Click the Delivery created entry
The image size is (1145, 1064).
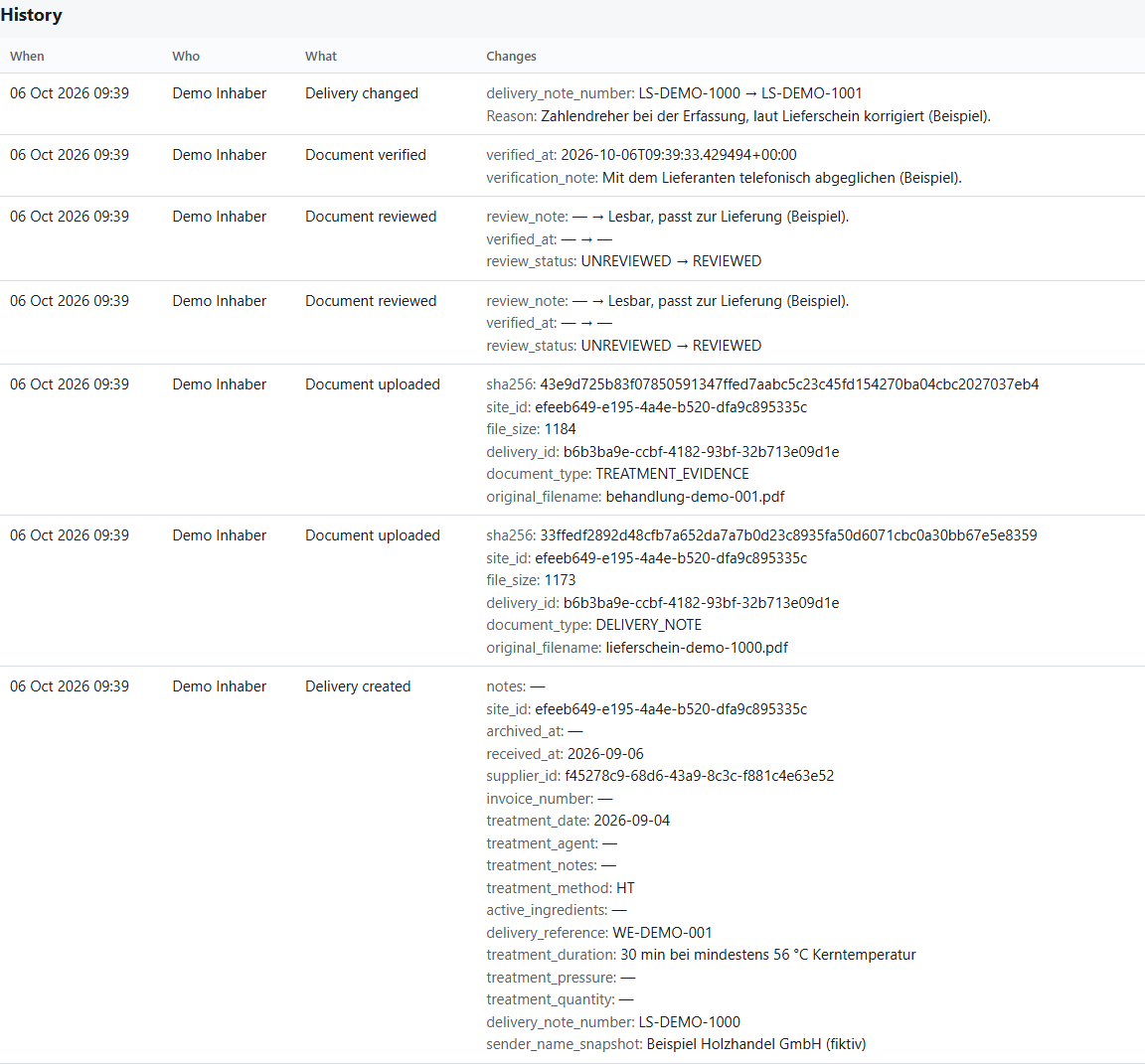[358, 685]
